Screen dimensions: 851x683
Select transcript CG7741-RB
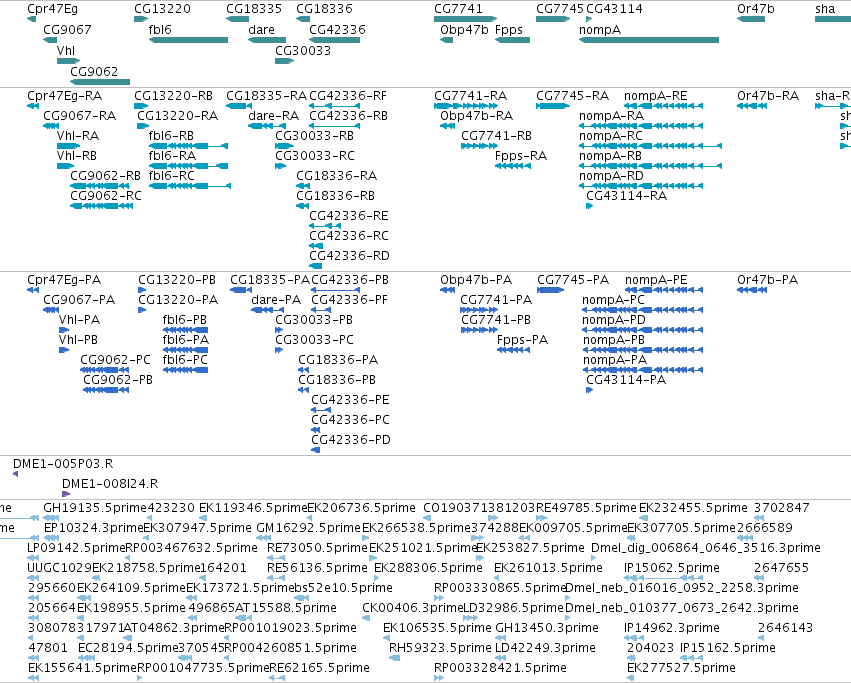pyautogui.click(x=496, y=136)
